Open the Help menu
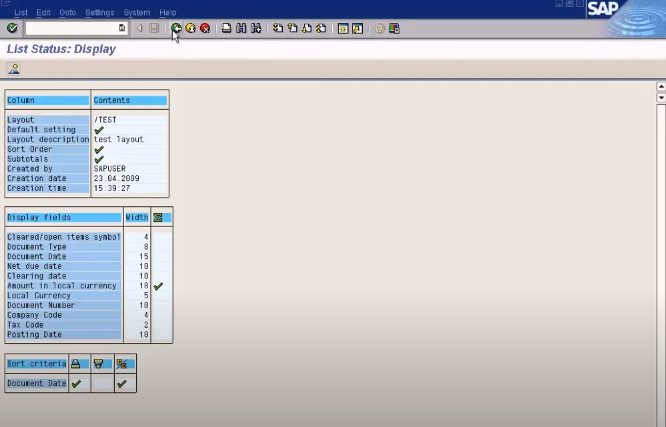666x427 pixels. [x=168, y=13]
